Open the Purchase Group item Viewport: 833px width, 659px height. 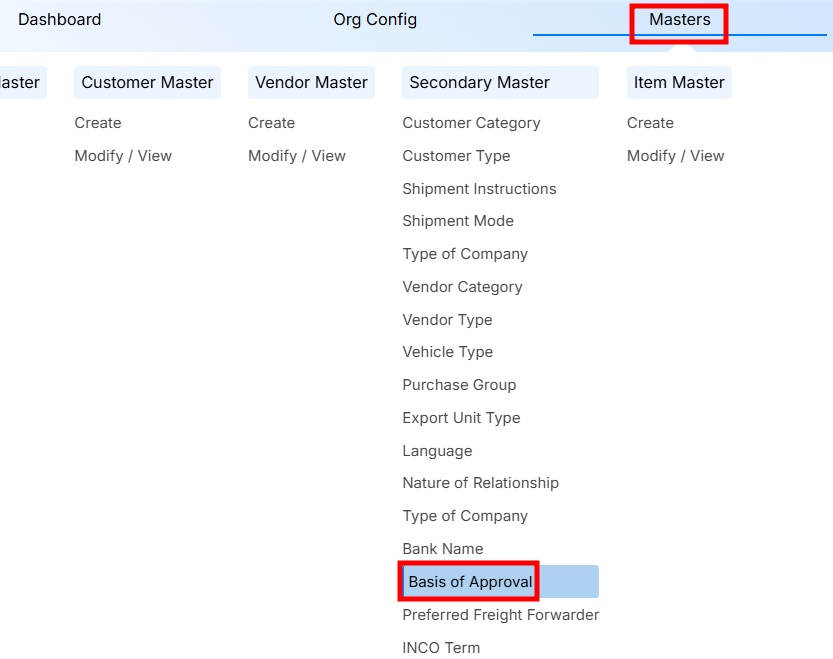[459, 385]
